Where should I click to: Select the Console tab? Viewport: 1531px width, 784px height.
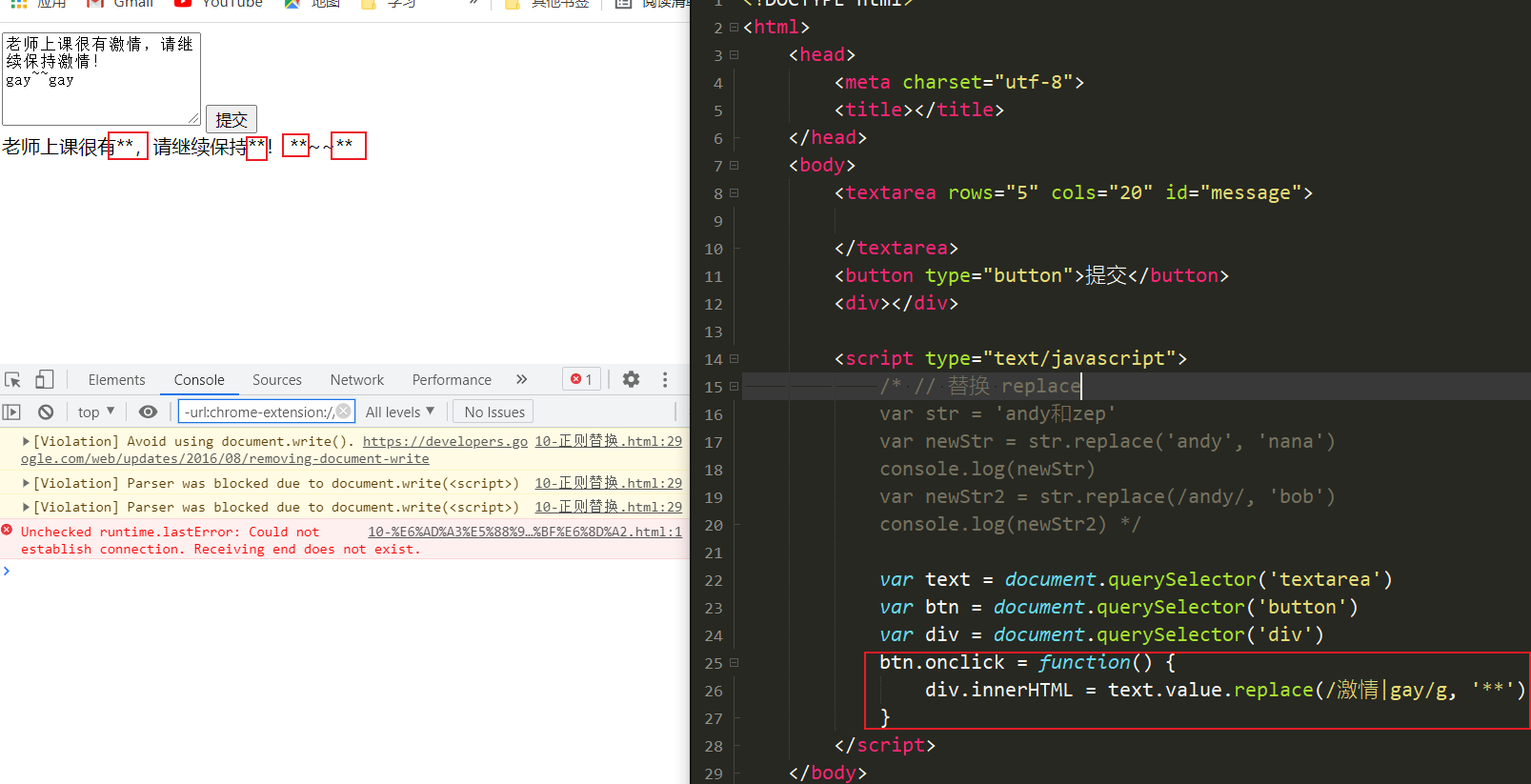tap(199, 379)
